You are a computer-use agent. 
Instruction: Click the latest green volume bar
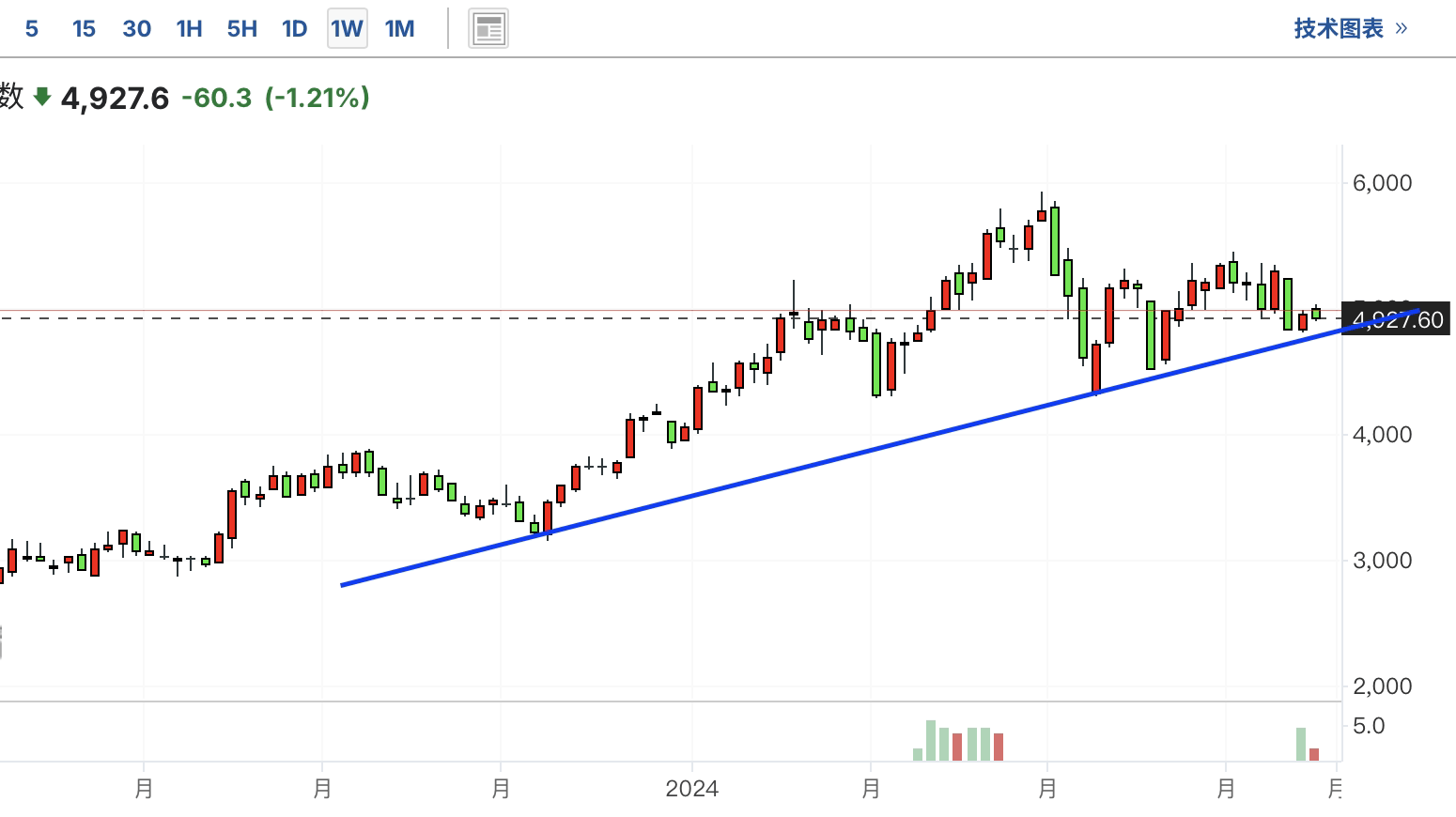pos(1301,744)
